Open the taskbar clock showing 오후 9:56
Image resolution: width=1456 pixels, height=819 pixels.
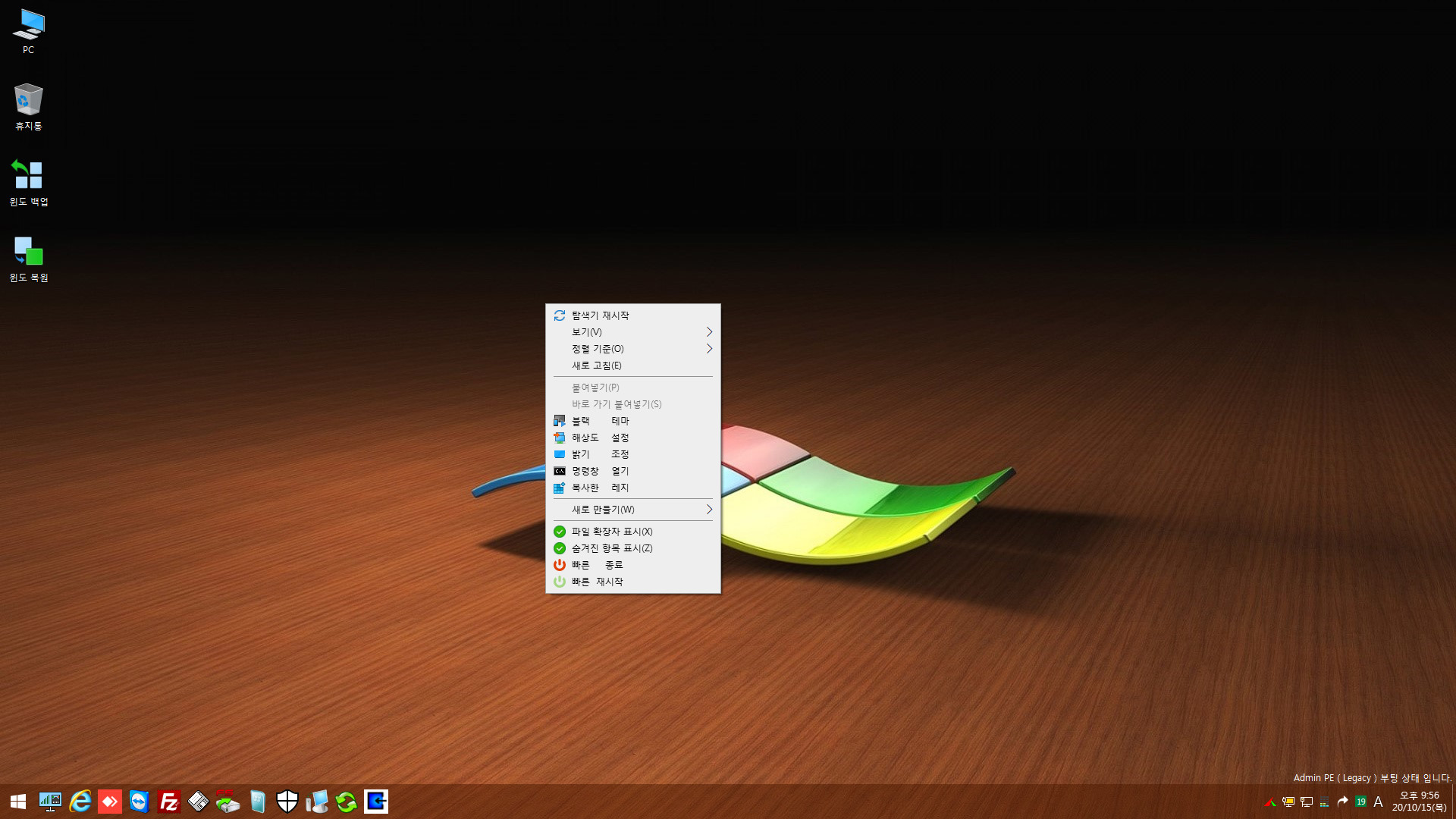(1419, 802)
